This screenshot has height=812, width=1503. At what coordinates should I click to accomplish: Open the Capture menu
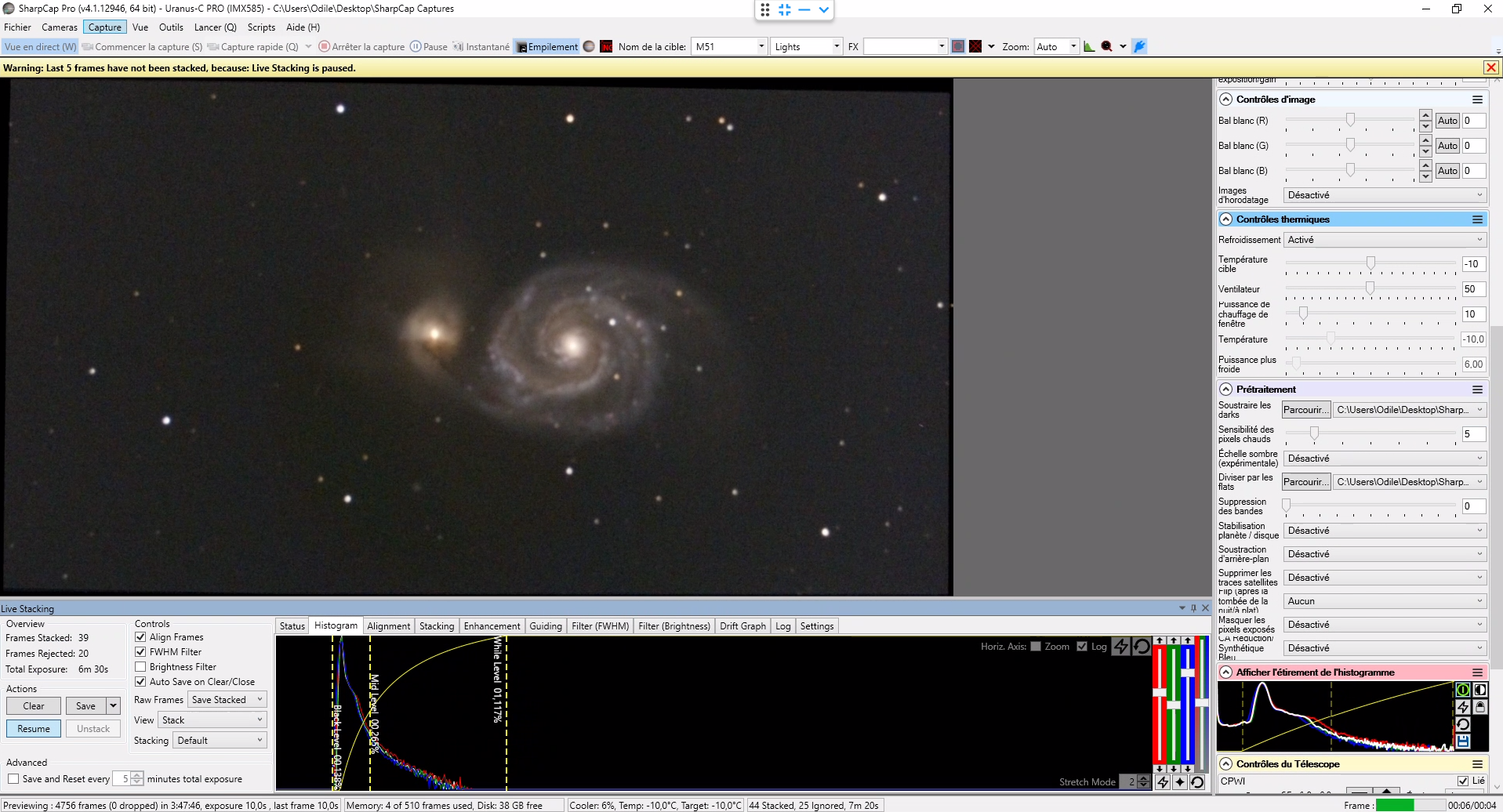tap(104, 27)
